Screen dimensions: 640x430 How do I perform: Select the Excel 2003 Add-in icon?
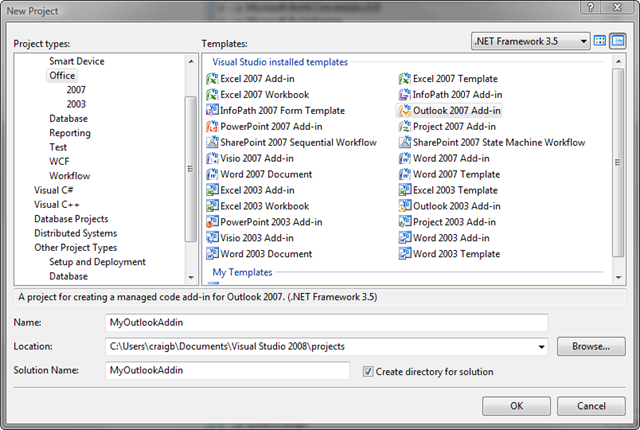(x=212, y=190)
